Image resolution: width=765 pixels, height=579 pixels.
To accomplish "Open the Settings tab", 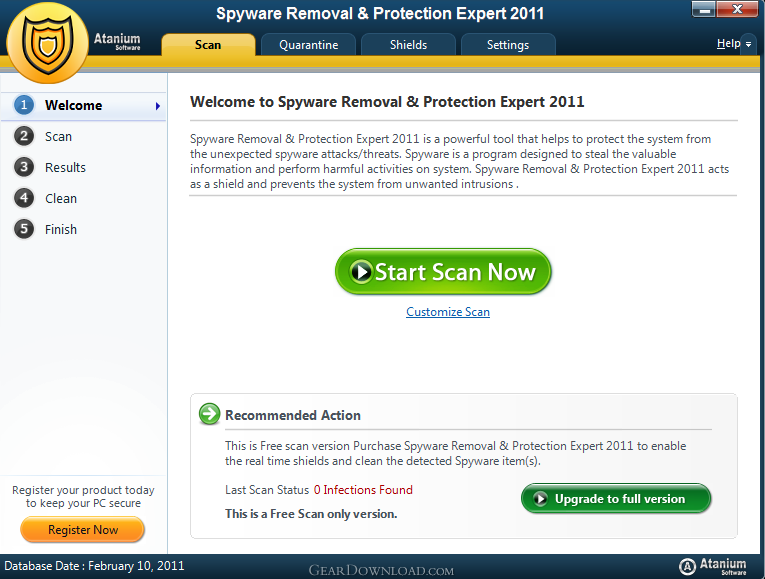I will 508,45.
